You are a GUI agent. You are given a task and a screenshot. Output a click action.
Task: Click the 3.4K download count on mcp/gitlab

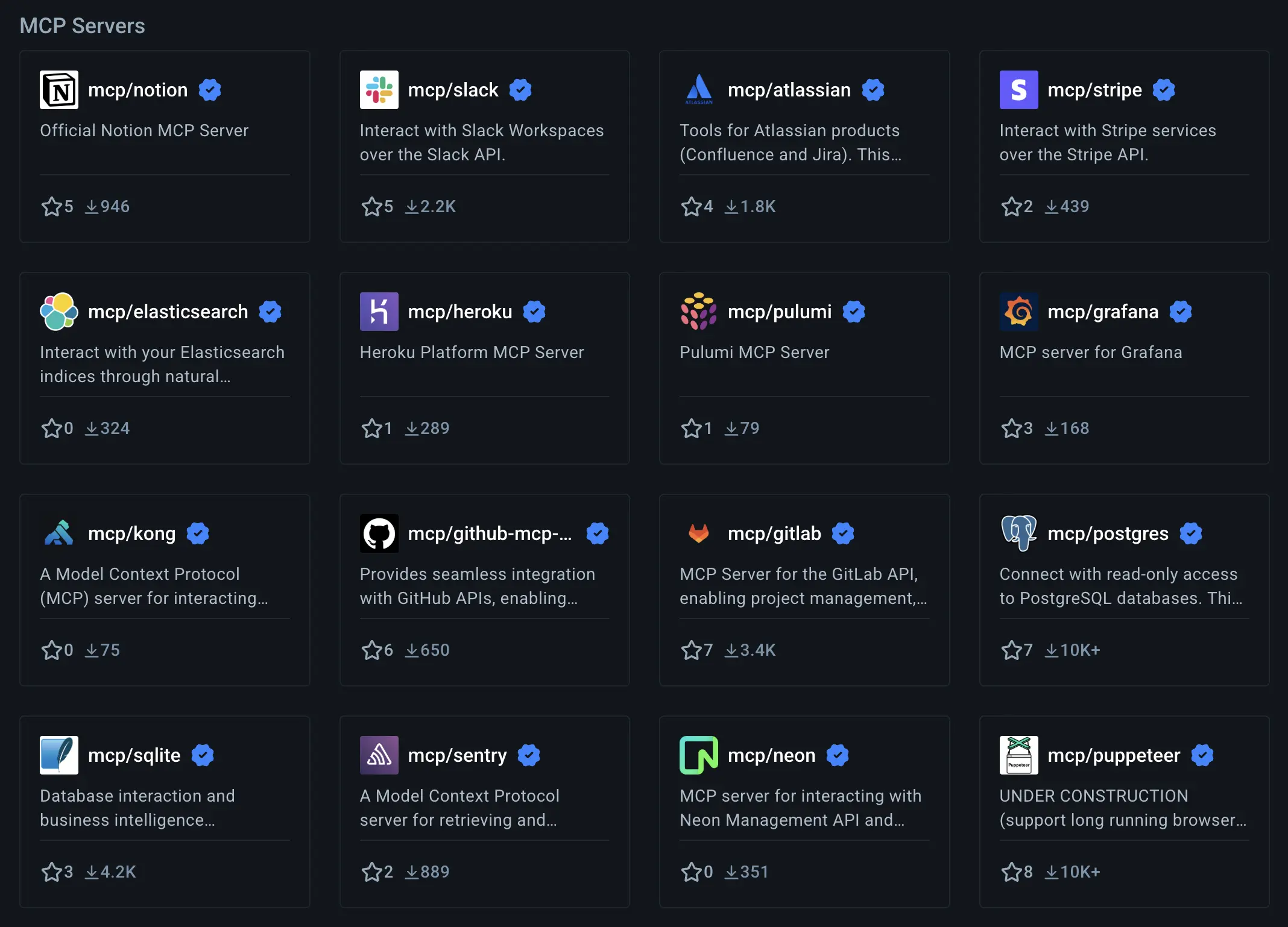click(x=758, y=650)
